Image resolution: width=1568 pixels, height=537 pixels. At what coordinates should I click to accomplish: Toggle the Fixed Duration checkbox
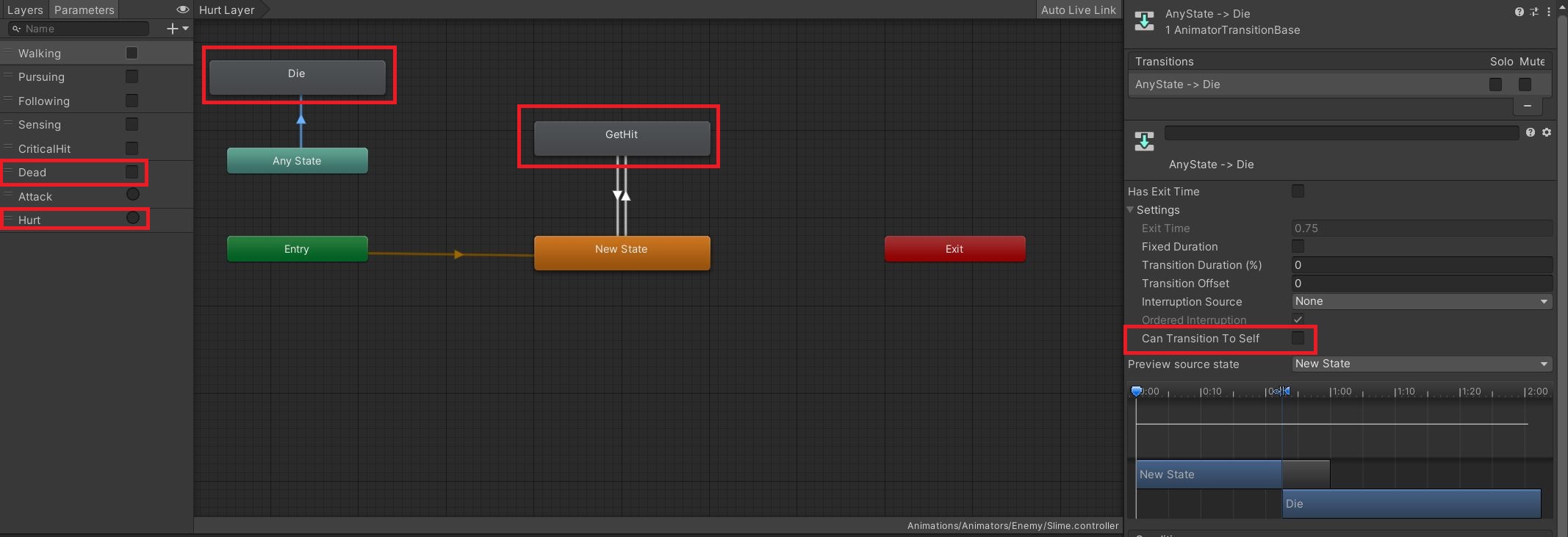point(1298,246)
